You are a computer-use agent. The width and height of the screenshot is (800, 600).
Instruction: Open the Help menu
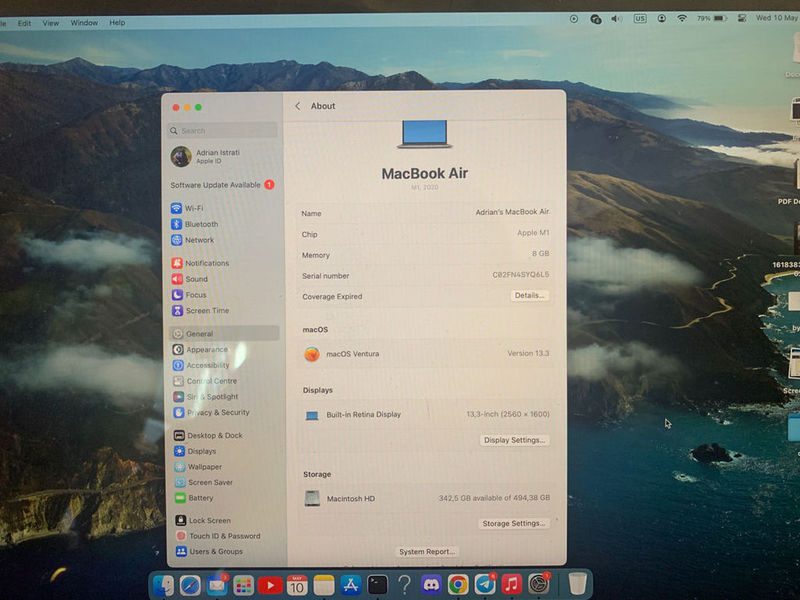tap(117, 22)
